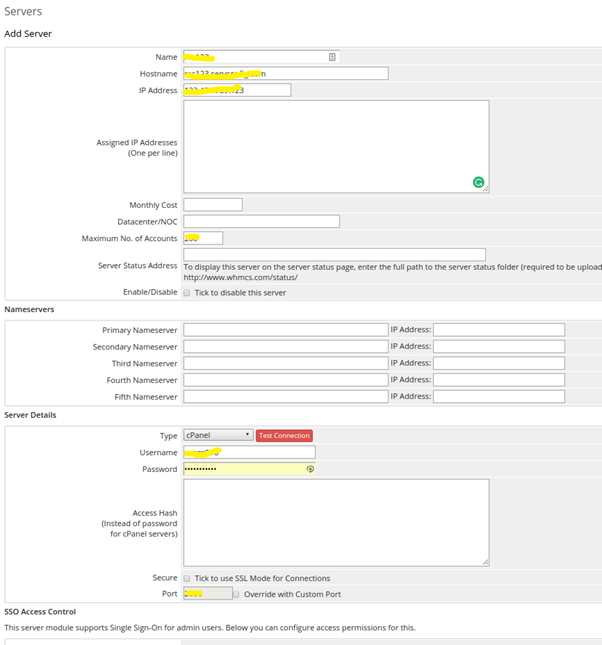Screen dimensions: 602x645
Task: Focus the Server Status Address field
Action: (334, 255)
